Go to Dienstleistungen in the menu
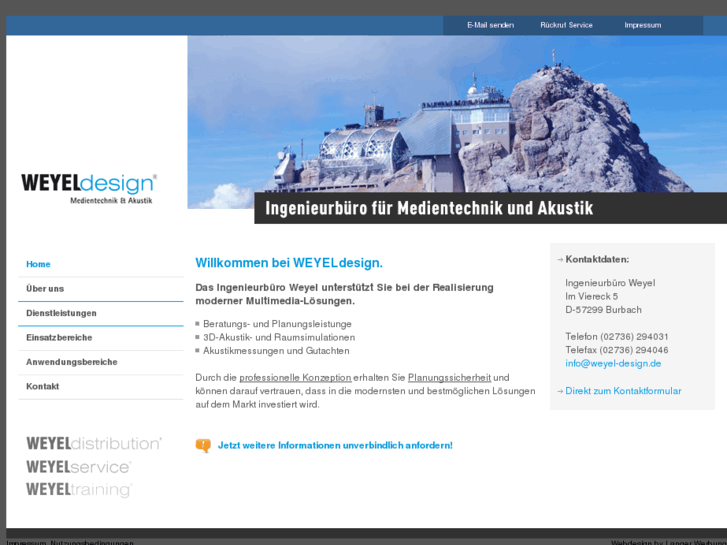The height and width of the screenshot is (545, 727). 61,314
